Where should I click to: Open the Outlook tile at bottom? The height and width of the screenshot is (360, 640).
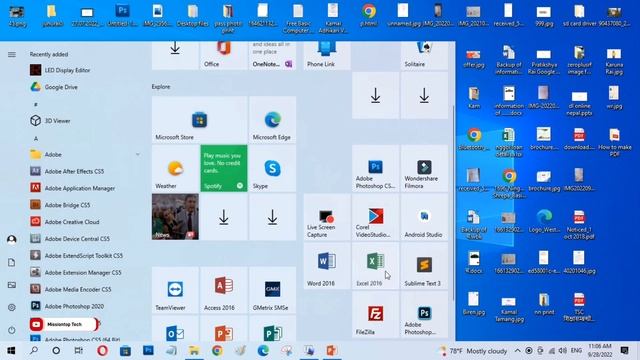pos(175,328)
